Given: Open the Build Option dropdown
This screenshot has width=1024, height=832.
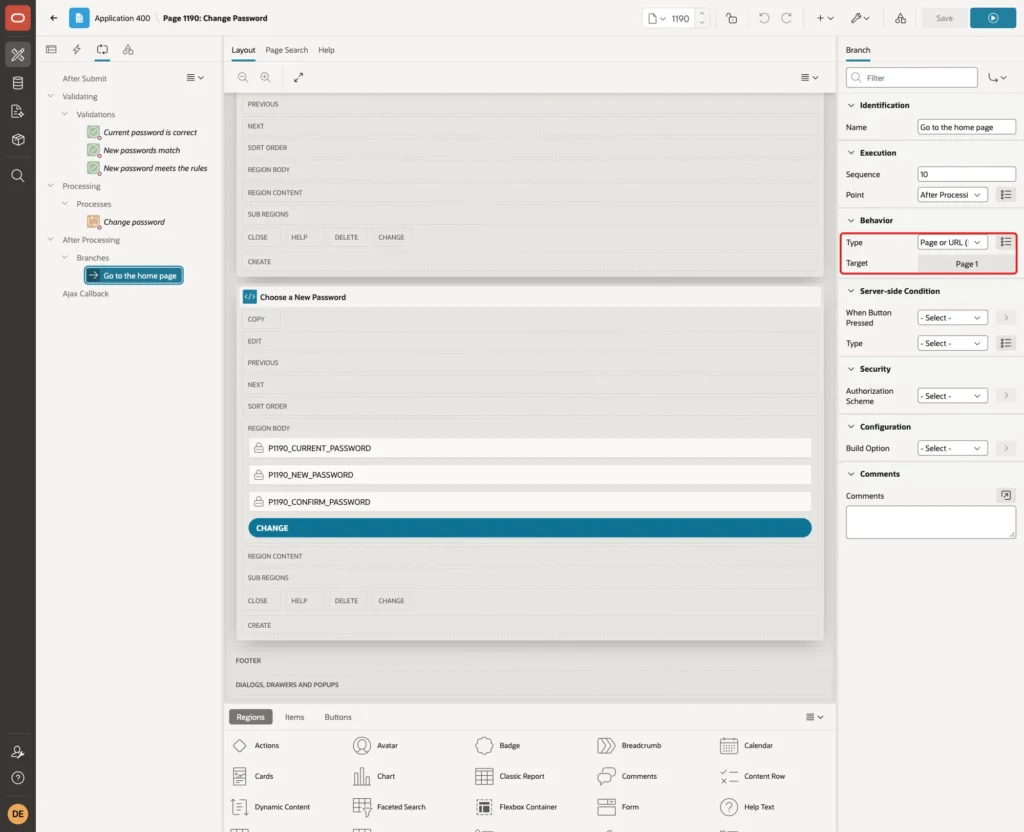Looking at the screenshot, I should 952,448.
